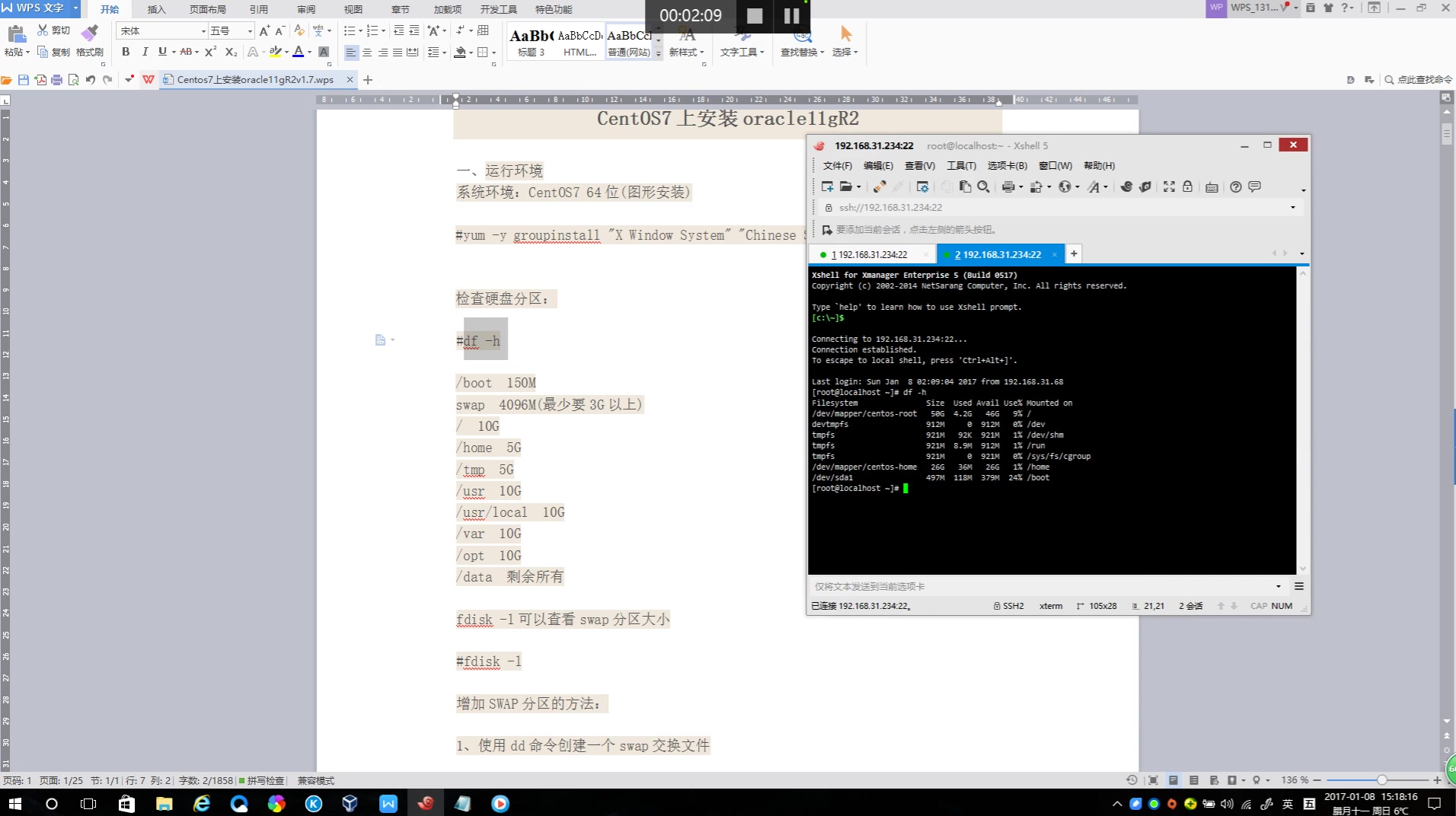
Task: Enable center text alignment
Action: coord(367,53)
